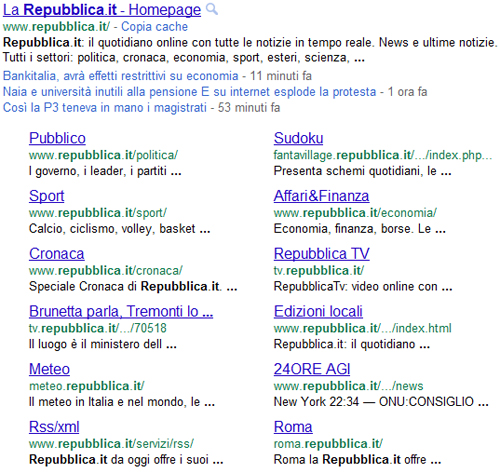The width and height of the screenshot is (500, 473).
Task: Click the meteo.repubblica.it green URL
Action: pos(87,386)
